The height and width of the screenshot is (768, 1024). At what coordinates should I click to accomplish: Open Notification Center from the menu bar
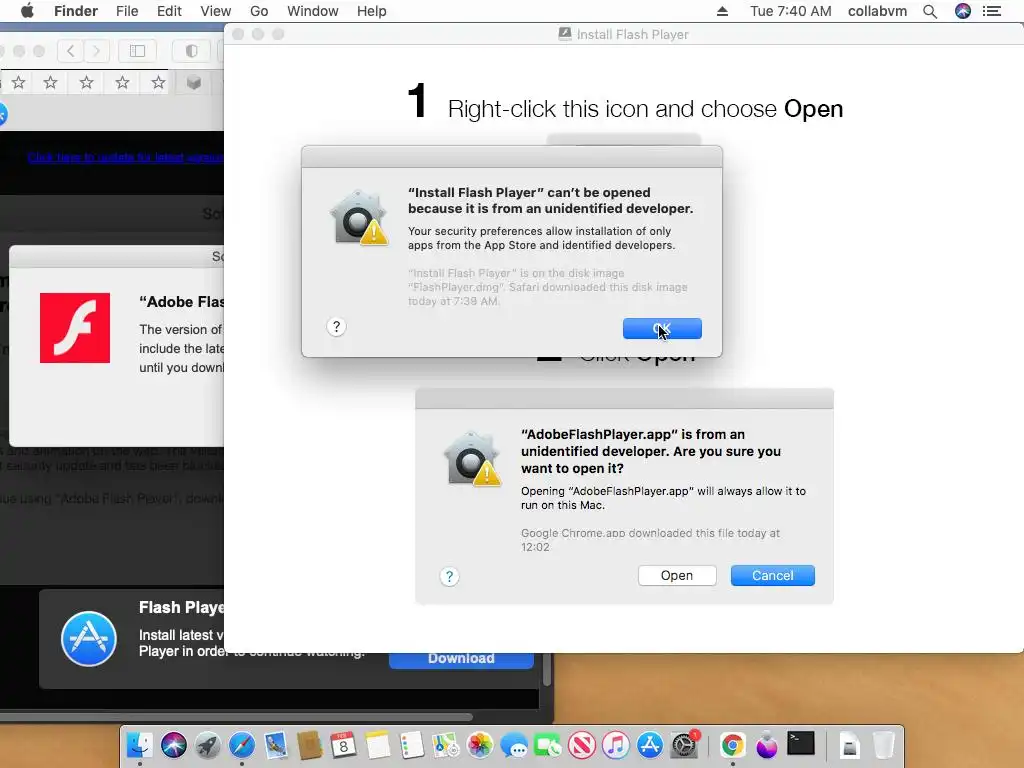coord(991,11)
